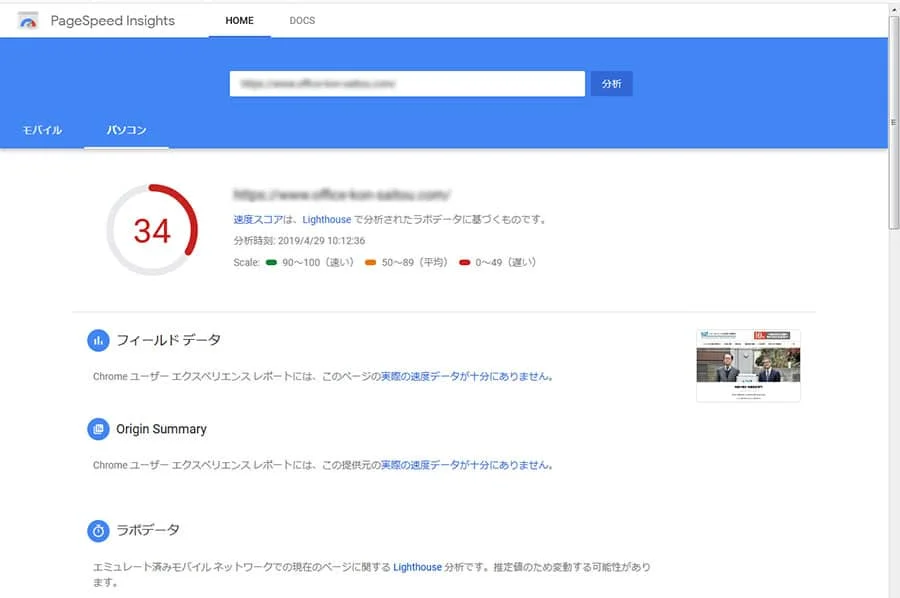Click the Origin Summary panel icon
Viewport: 900px width, 598px height.
point(98,429)
